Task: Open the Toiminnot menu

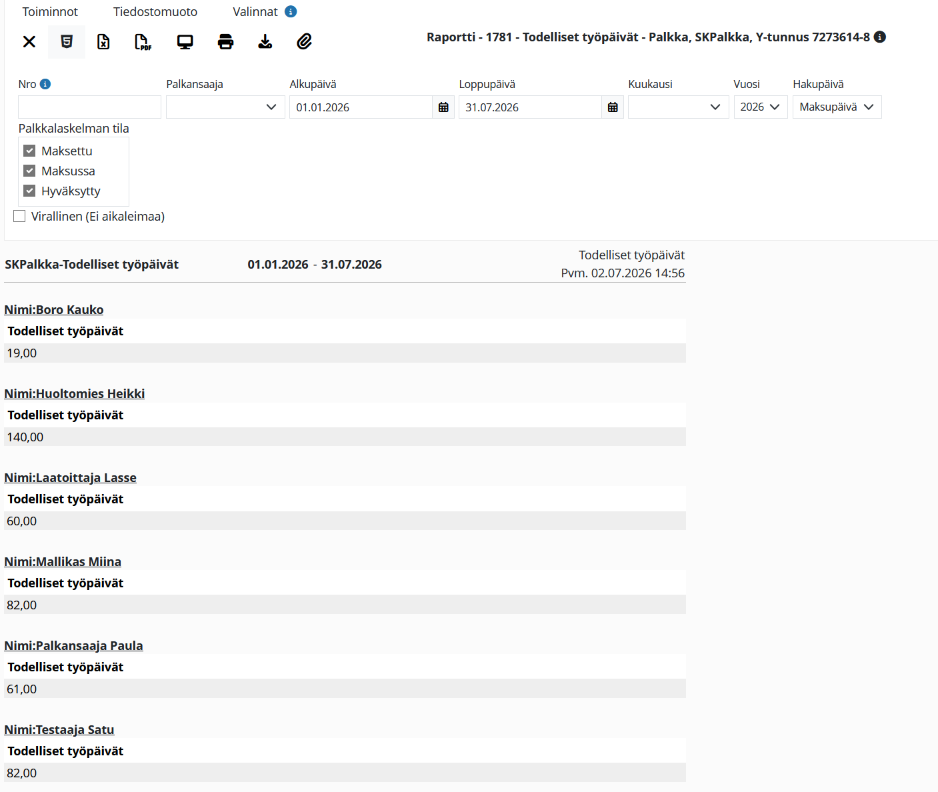Action: (50, 12)
